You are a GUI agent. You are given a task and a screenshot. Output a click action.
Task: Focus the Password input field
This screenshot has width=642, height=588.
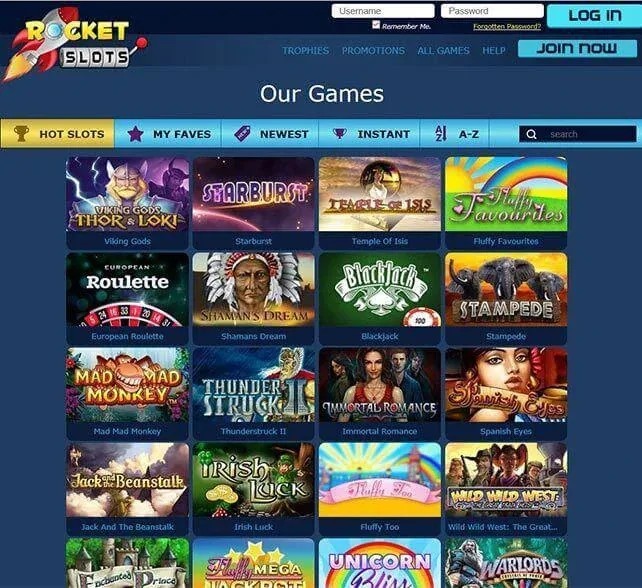click(492, 11)
